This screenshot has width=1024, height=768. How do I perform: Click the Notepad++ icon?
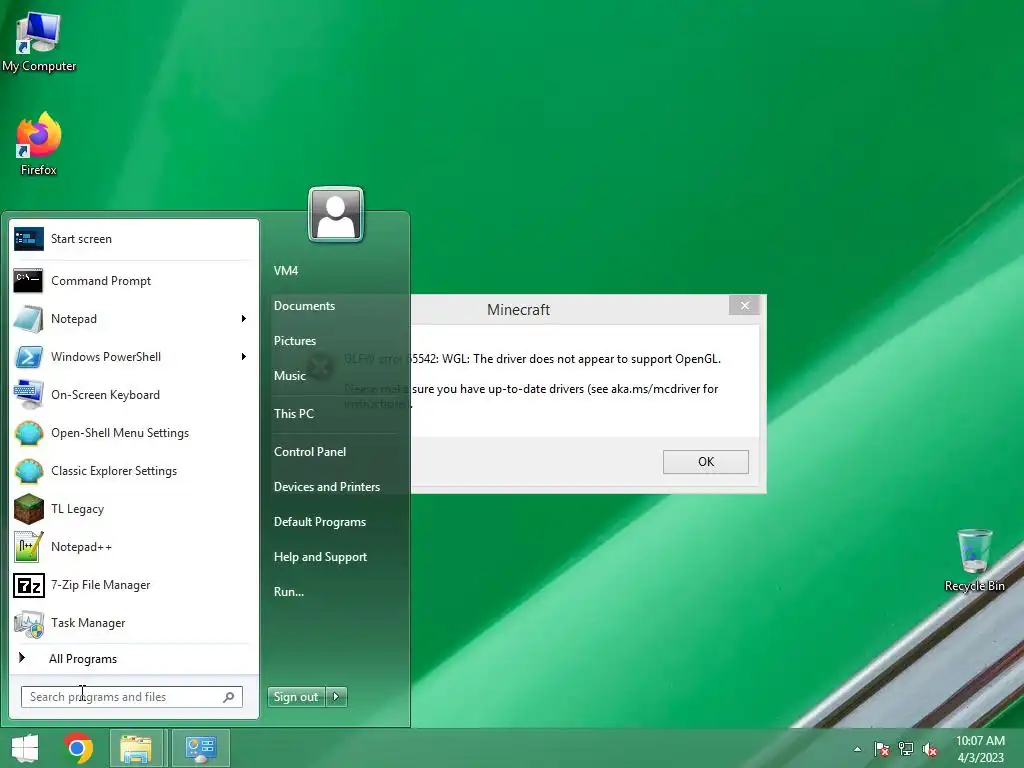coord(28,547)
